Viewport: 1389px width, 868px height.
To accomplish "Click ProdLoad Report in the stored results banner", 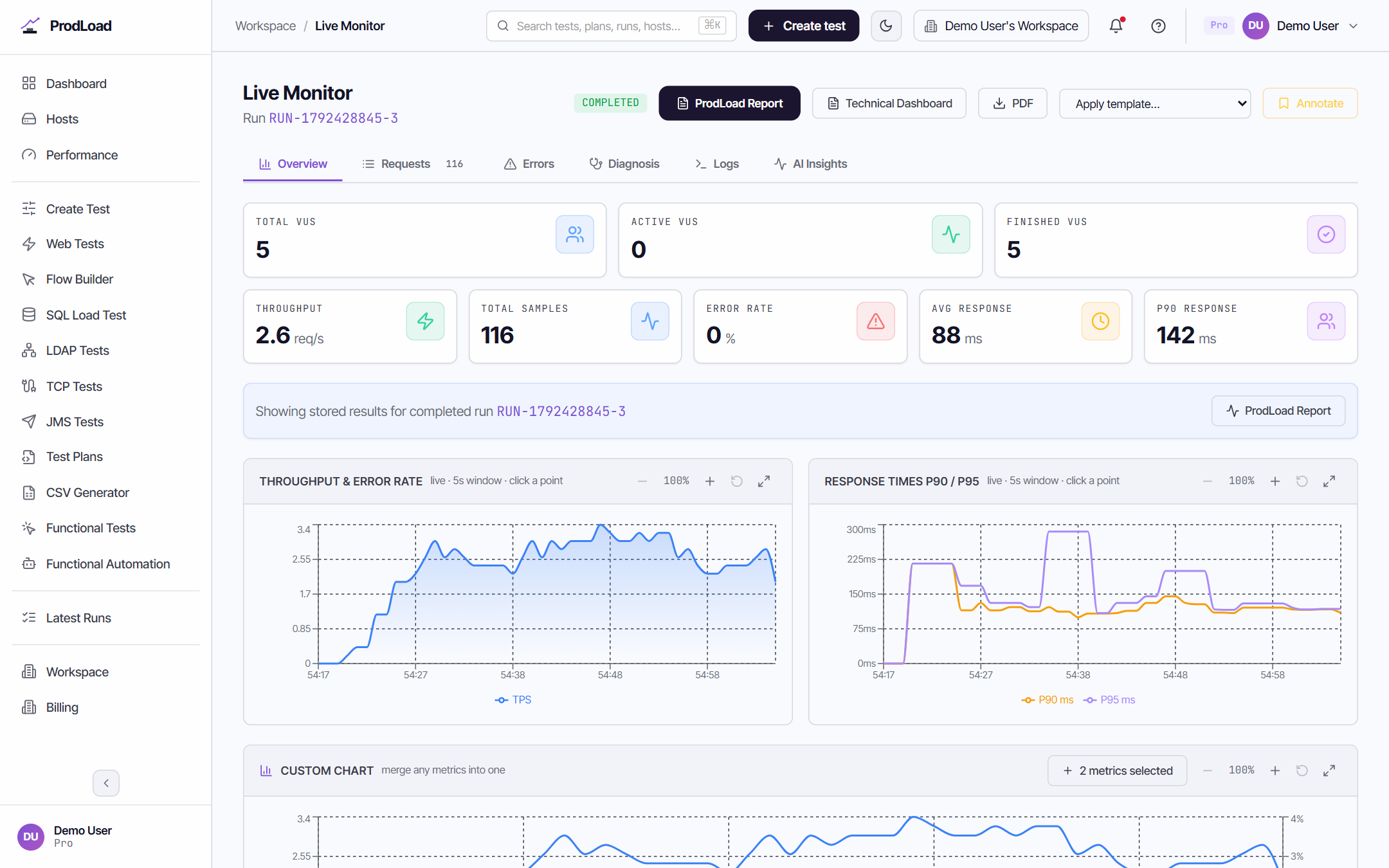I will (x=1278, y=411).
